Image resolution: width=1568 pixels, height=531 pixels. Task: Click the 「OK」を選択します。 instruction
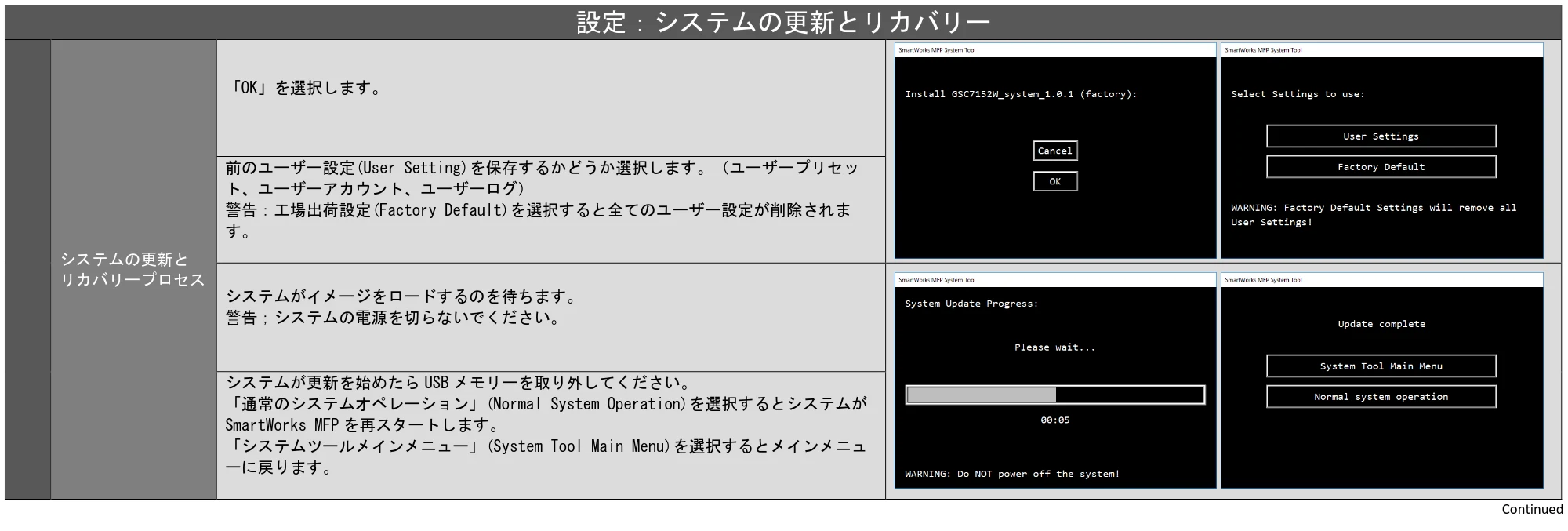point(306,88)
